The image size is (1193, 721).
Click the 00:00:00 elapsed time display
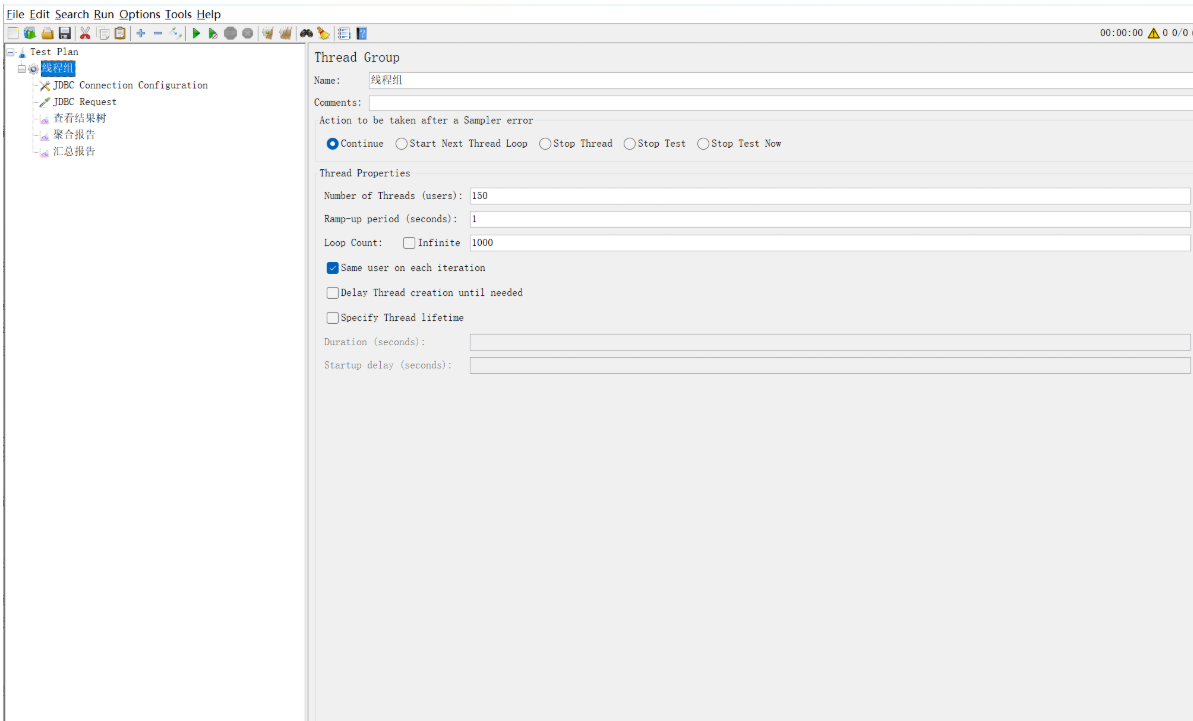coord(1121,33)
